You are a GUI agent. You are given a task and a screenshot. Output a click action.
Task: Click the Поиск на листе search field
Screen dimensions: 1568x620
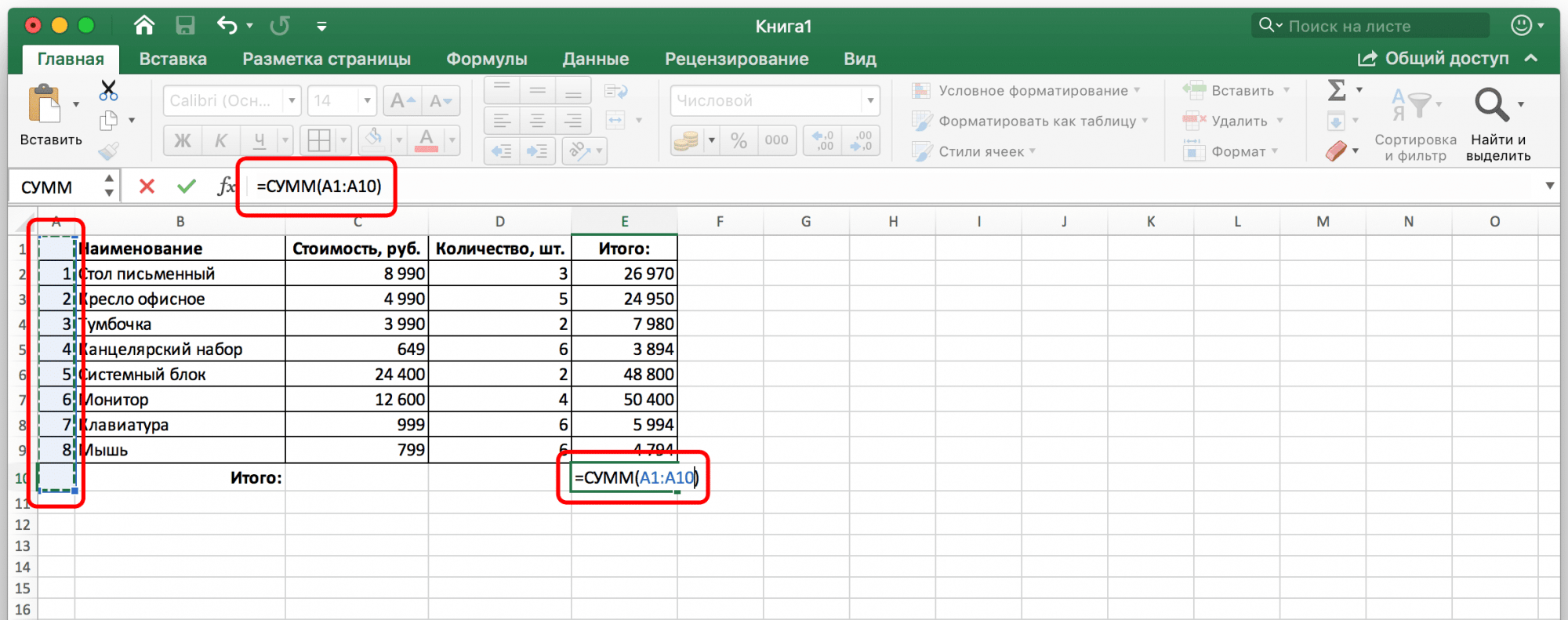[1370, 26]
